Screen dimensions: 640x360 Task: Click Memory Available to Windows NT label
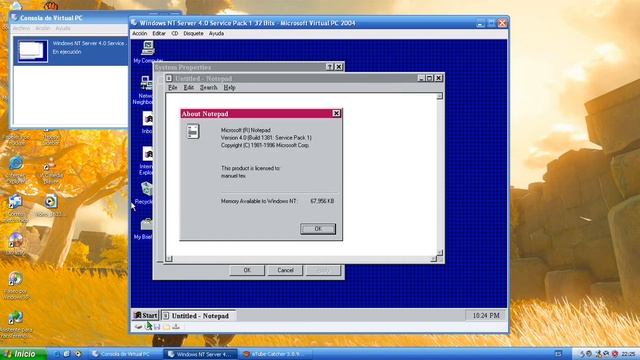coord(259,201)
